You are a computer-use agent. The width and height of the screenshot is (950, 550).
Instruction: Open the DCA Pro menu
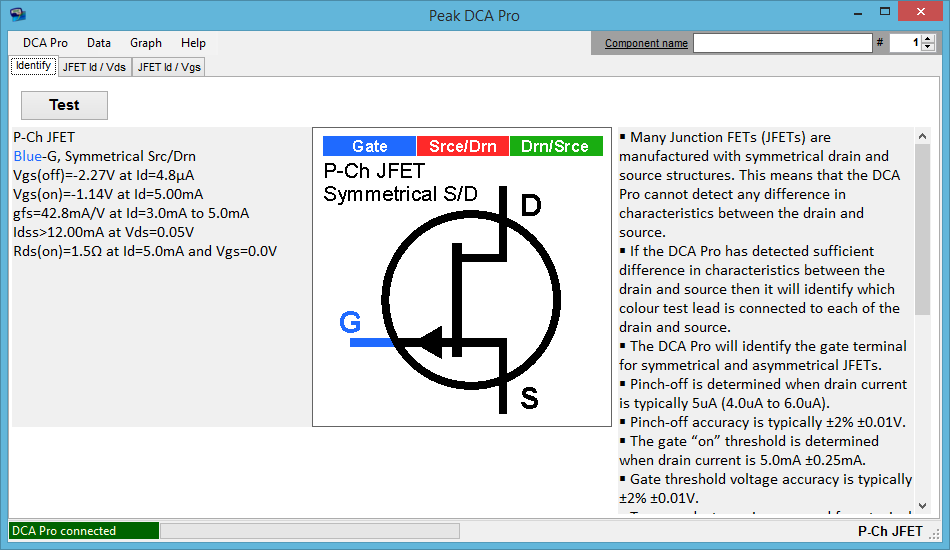pyautogui.click(x=45, y=43)
